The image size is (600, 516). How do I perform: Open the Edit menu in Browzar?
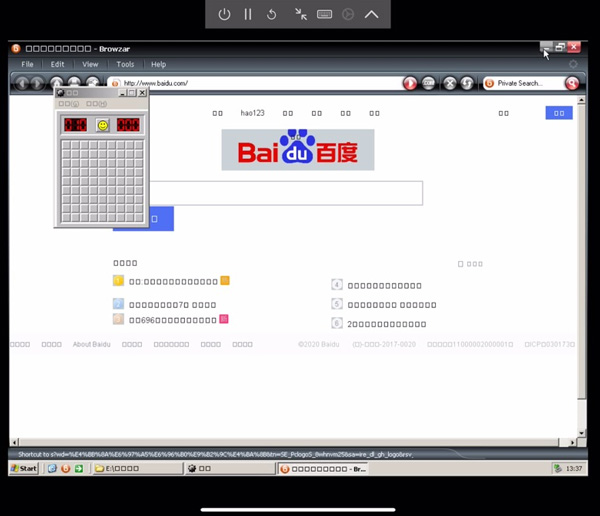57,64
